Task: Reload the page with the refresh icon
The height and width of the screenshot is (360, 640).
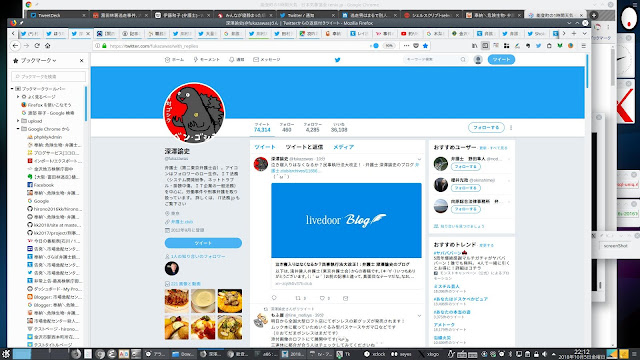Action: (x=37, y=46)
